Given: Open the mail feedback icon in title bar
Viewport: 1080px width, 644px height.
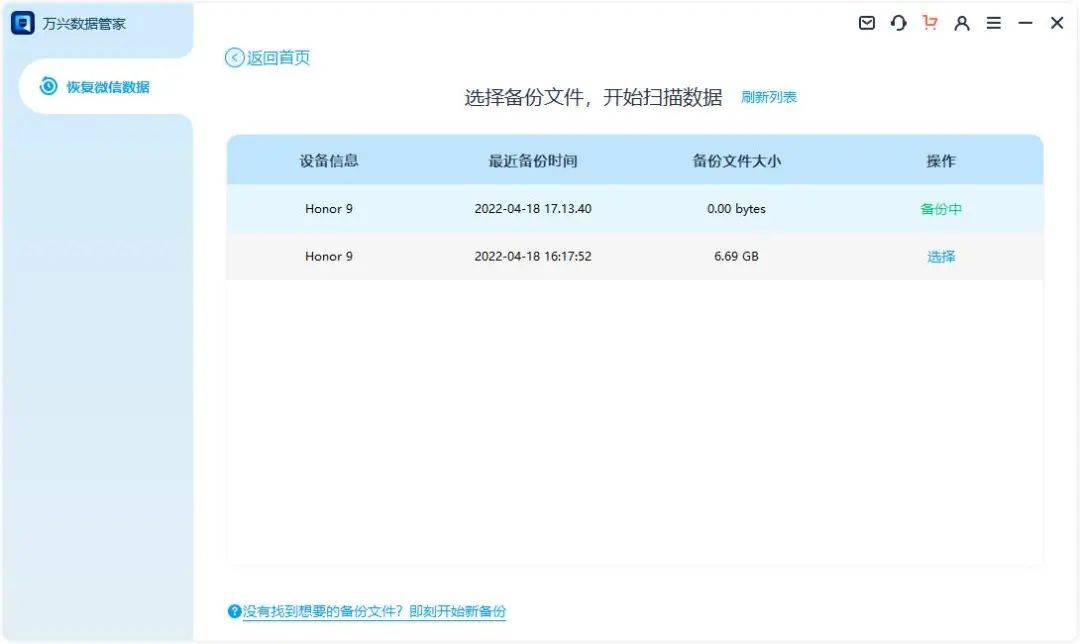Looking at the screenshot, I should [866, 23].
